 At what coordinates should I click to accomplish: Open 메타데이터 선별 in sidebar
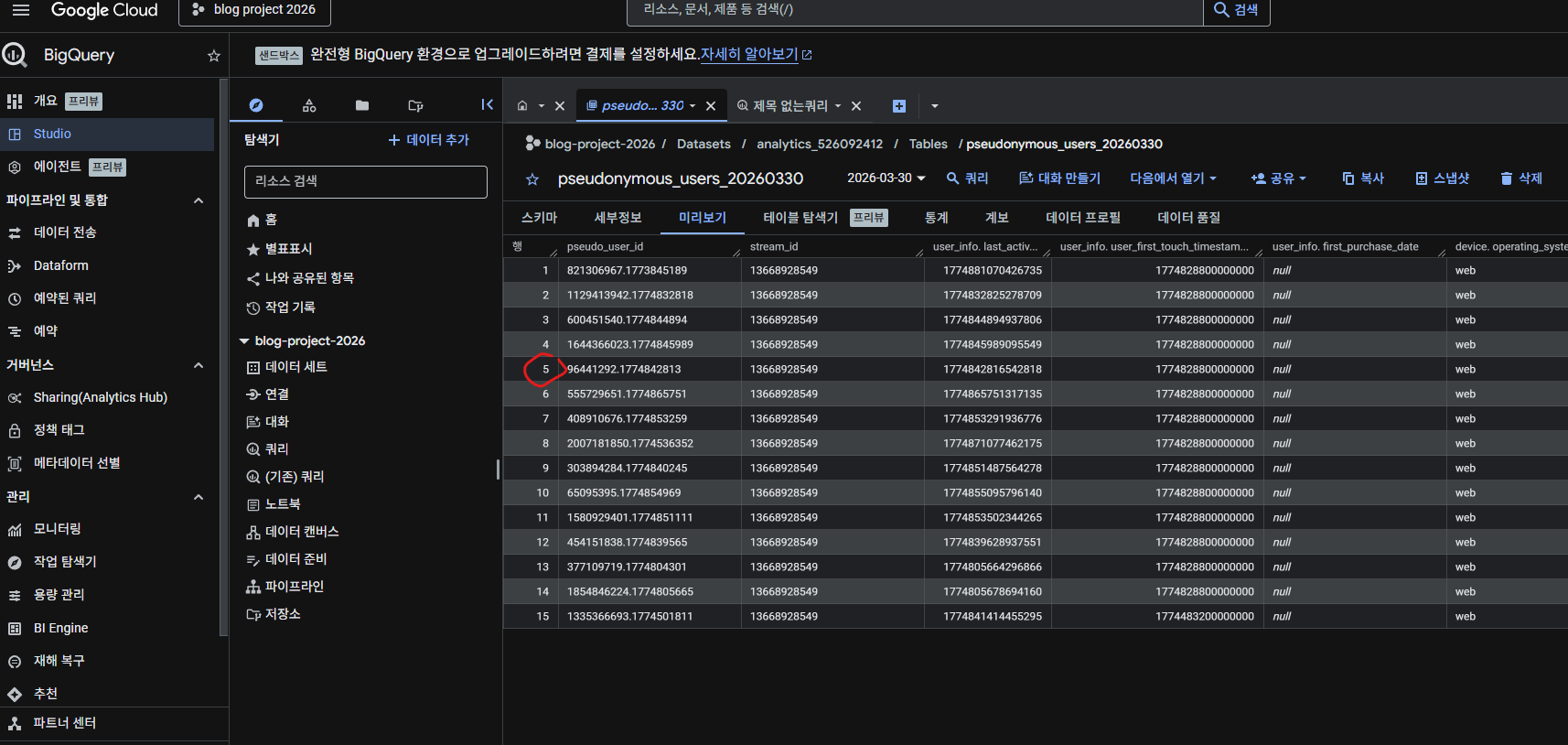pos(77,463)
